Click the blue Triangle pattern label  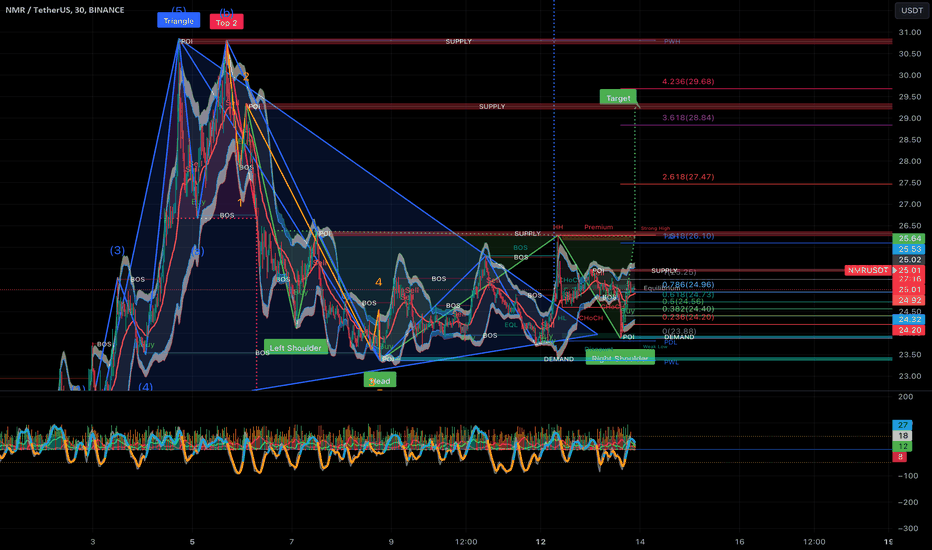178,21
